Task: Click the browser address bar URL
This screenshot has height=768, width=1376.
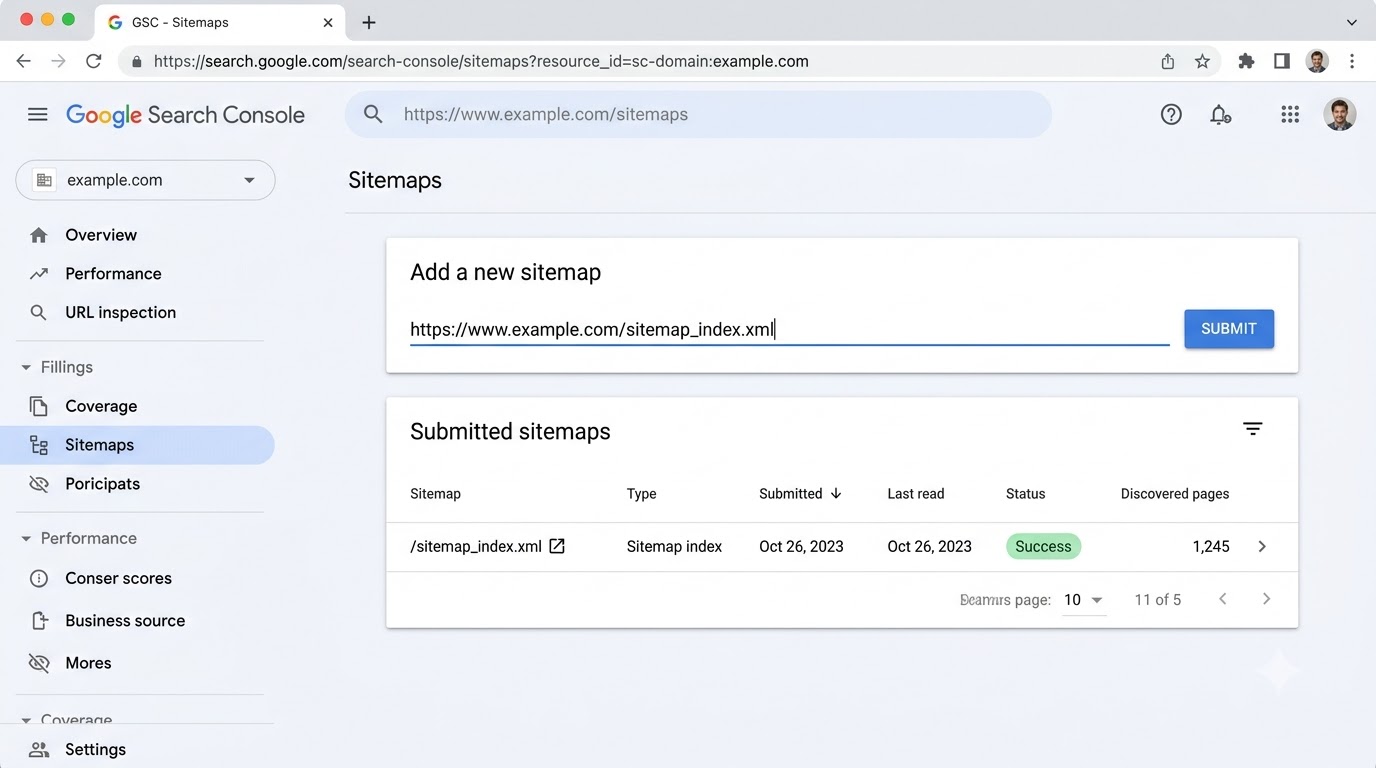Action: pyautogui.click(x=481, y=61)
